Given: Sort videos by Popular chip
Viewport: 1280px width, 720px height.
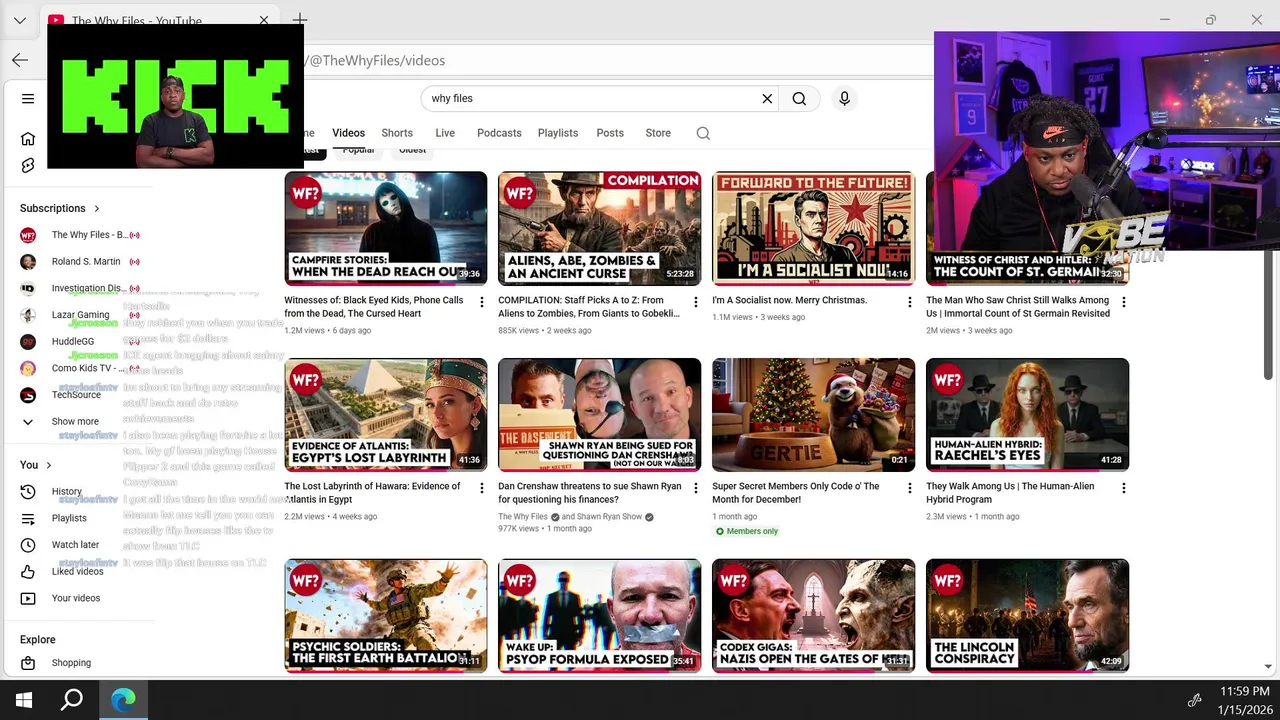Looking at the screenshot, I should coord(358,151).
